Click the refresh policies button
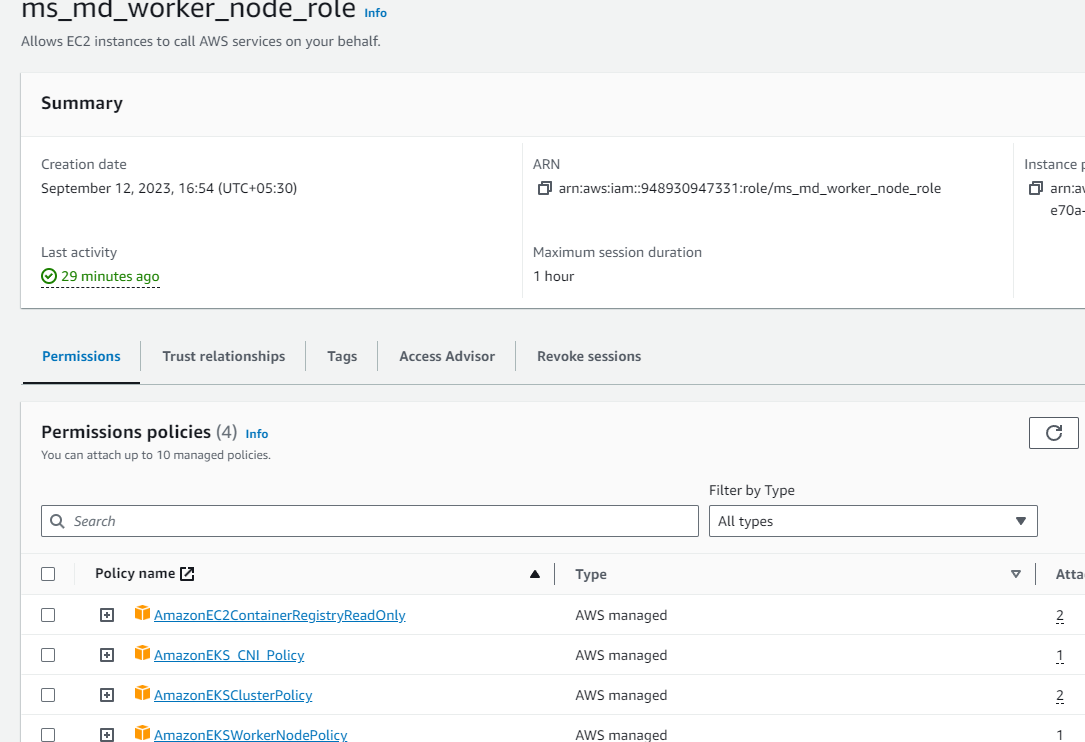This screenshot has width=1085, height=742. [x=1053, y=433]
